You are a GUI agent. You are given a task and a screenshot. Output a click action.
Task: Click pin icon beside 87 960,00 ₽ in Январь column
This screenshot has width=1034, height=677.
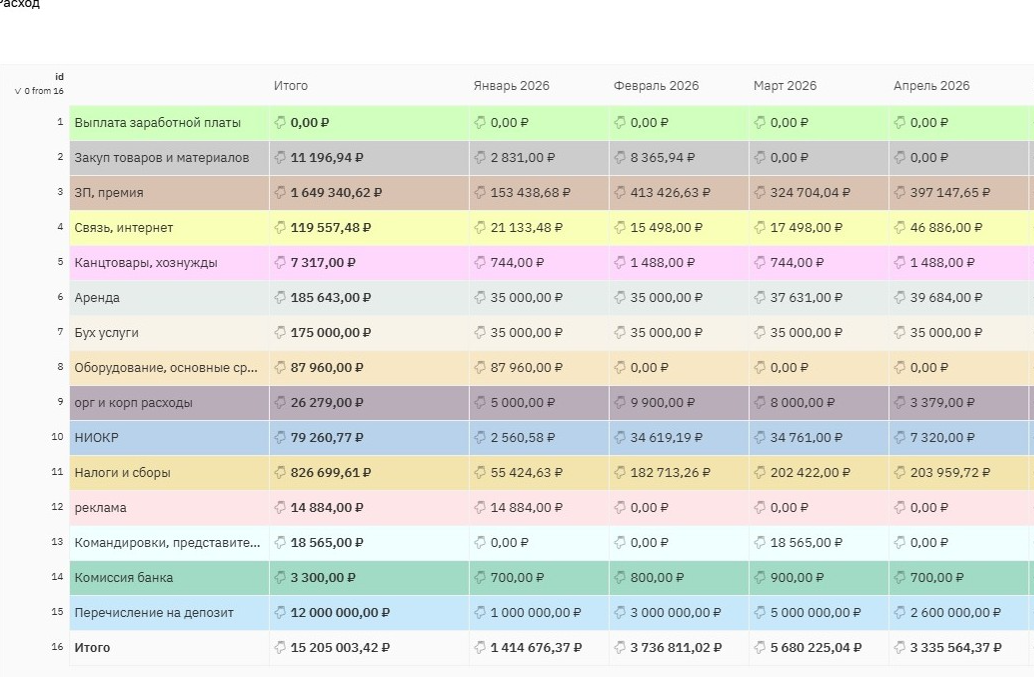pyautogui.click(x=479, y=368)
